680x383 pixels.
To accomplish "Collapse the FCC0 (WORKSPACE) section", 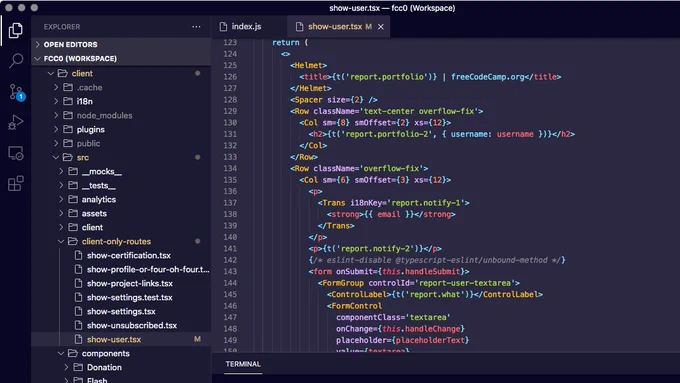I will click(121, 59).
